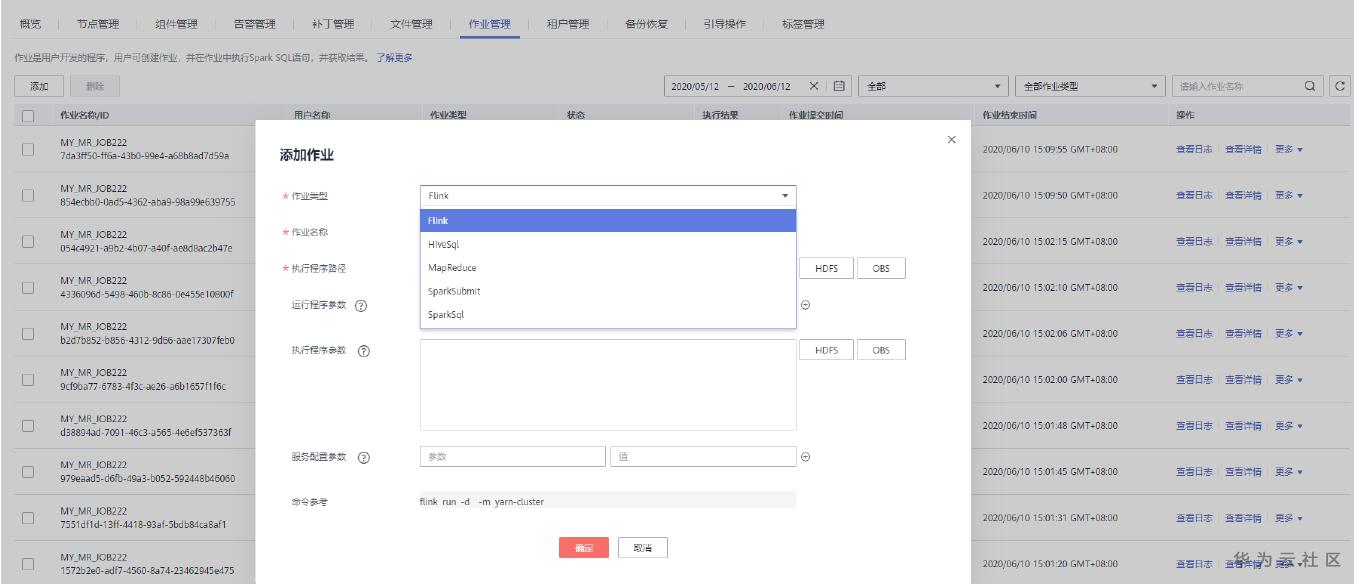1354x585 pixels.
Task: Select checkbox for job 854ecbb0
Action: [28, 195]
